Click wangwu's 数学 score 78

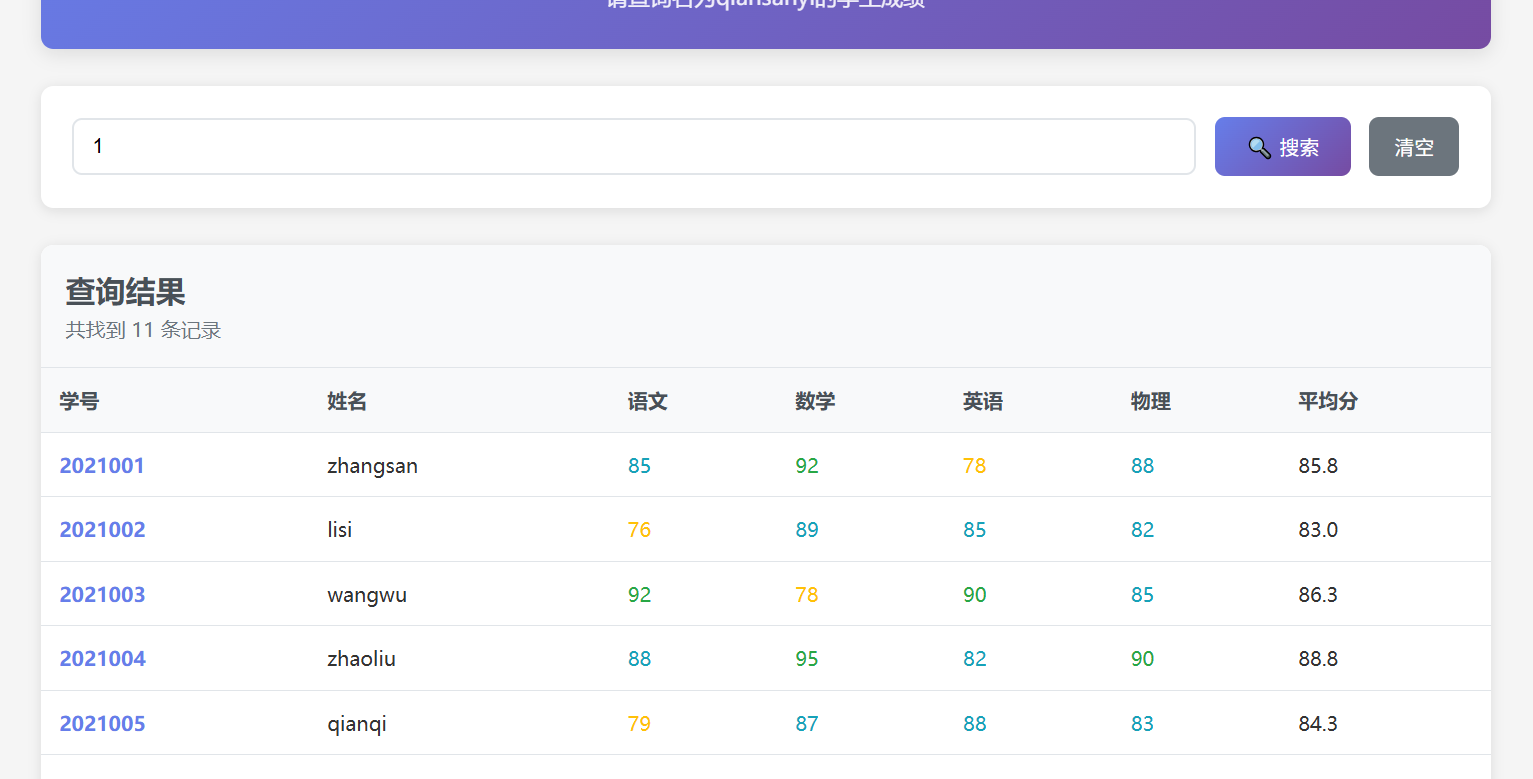pos(807,594)
